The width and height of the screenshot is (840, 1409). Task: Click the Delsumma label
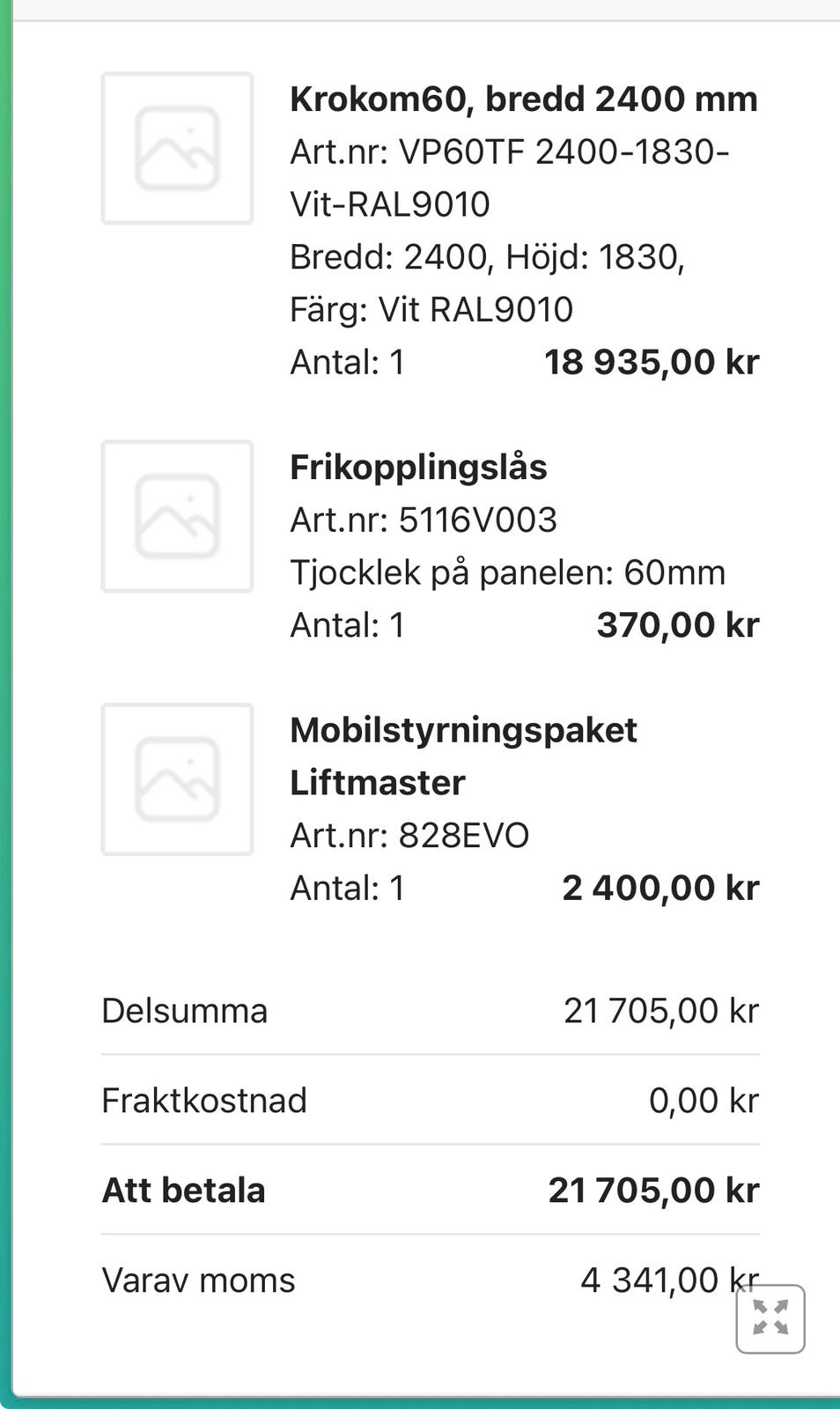184,1010
